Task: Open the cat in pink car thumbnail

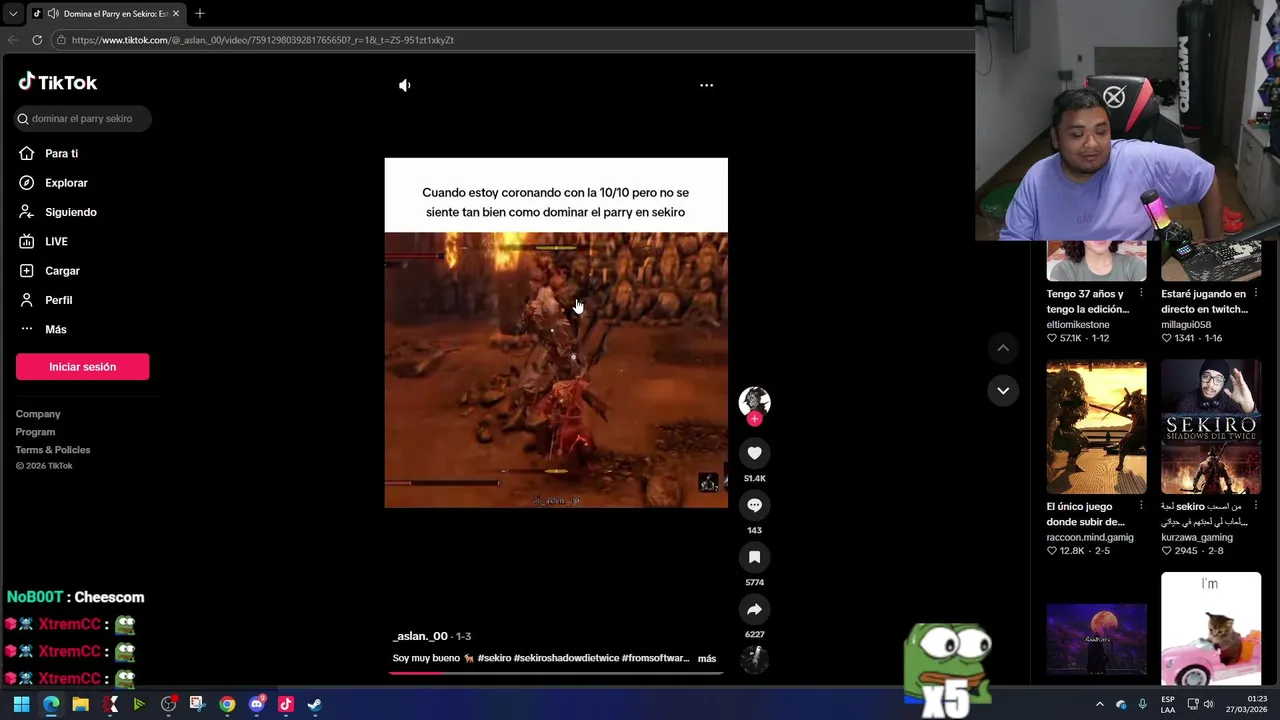Action: point(1211,629)
